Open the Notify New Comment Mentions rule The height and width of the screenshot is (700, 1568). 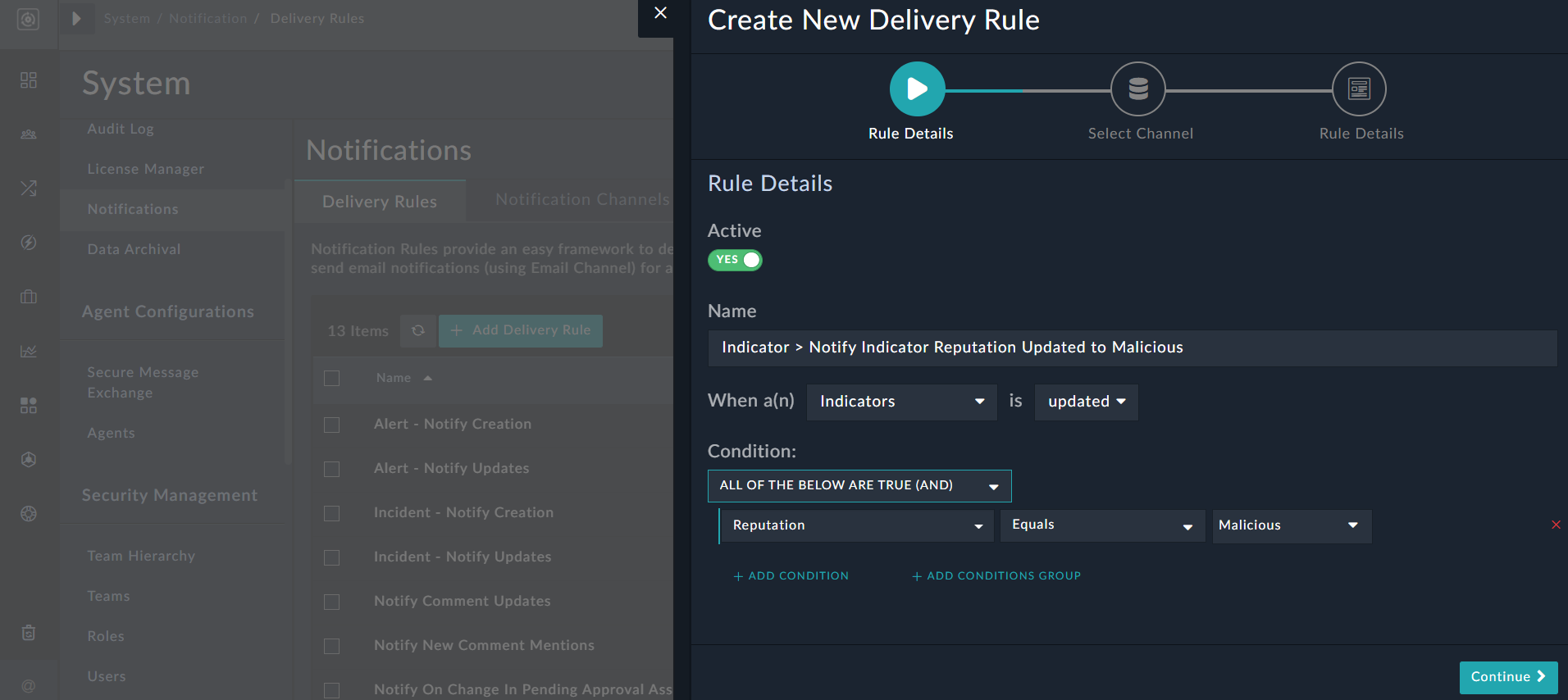point(484,645)
